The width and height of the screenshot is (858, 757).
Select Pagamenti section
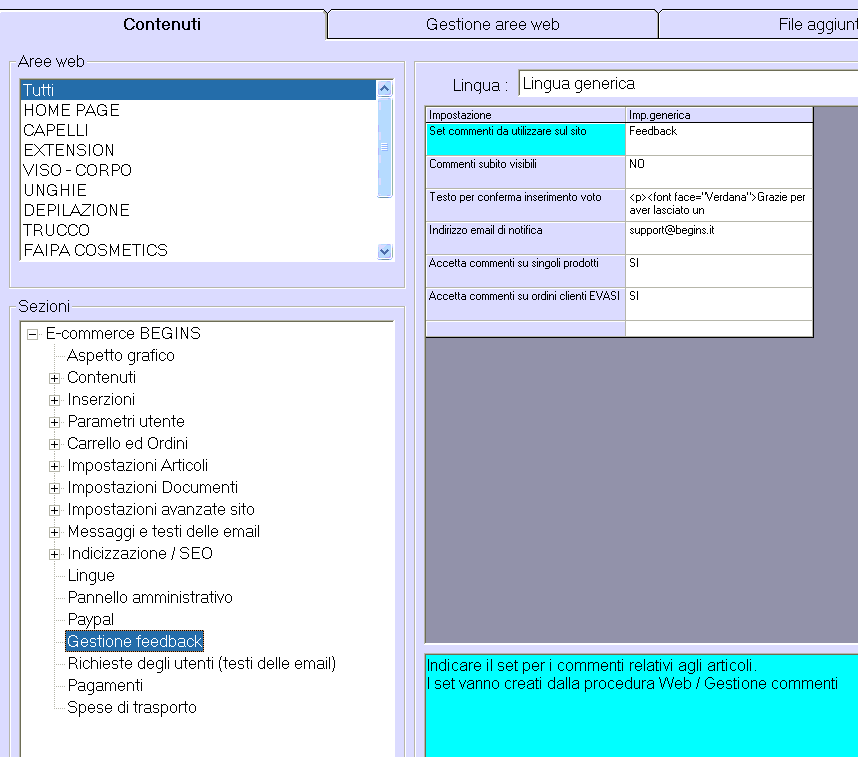[x=105, y=685]
